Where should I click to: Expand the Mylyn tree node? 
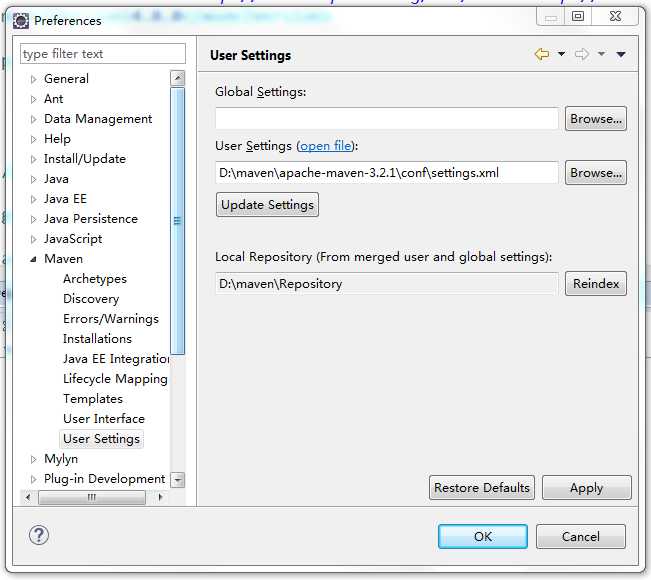(34, 459)
